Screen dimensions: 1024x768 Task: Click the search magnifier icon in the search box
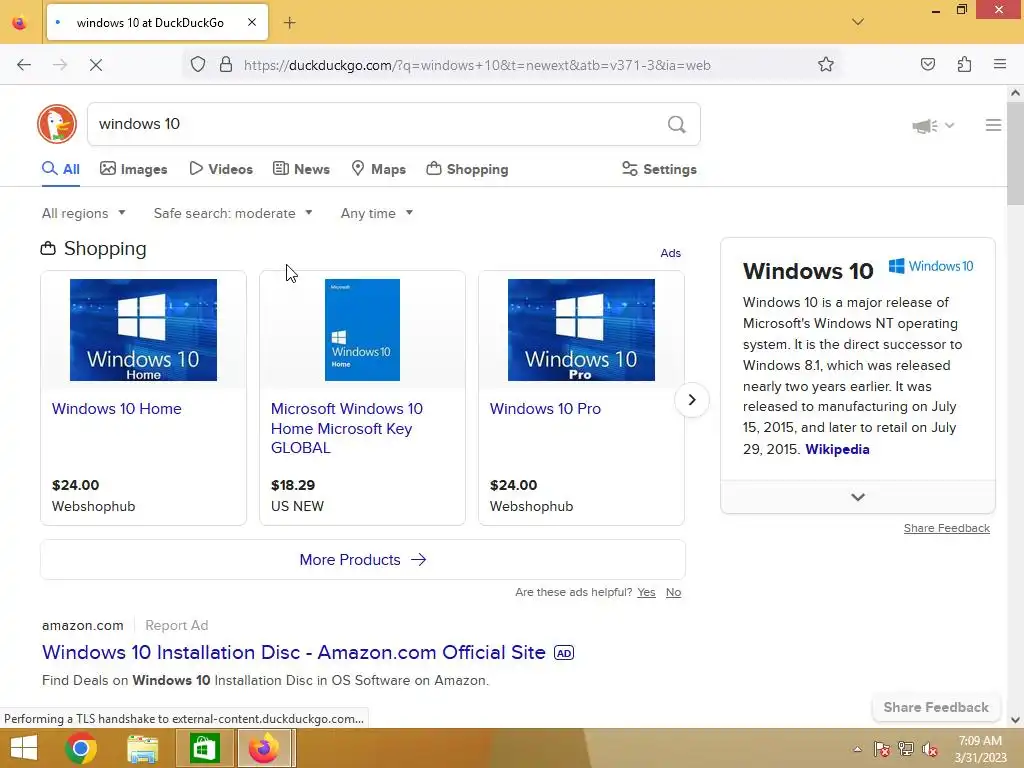(x=677, y=124)
